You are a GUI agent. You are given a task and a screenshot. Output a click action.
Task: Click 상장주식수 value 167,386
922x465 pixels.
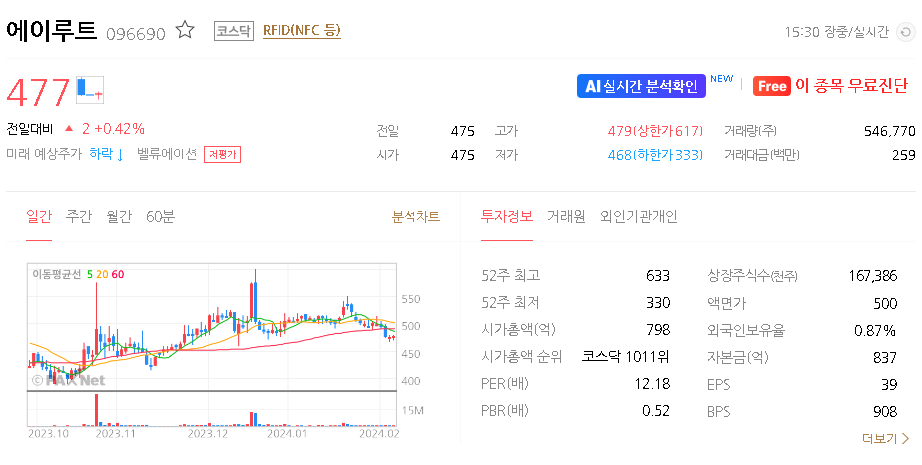(x=873, y=276)
